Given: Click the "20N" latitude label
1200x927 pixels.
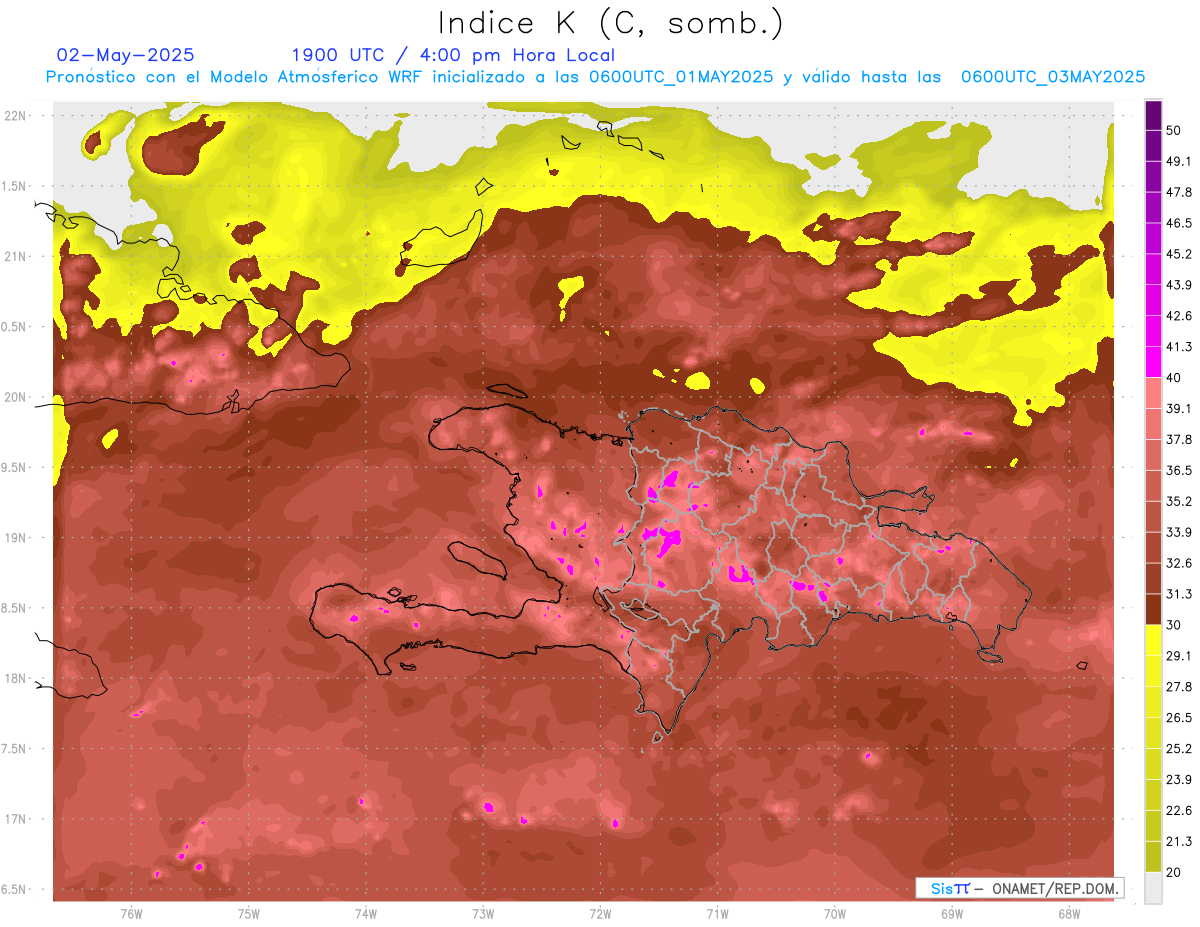Looking at the screenshot, I should pos(15,397).
